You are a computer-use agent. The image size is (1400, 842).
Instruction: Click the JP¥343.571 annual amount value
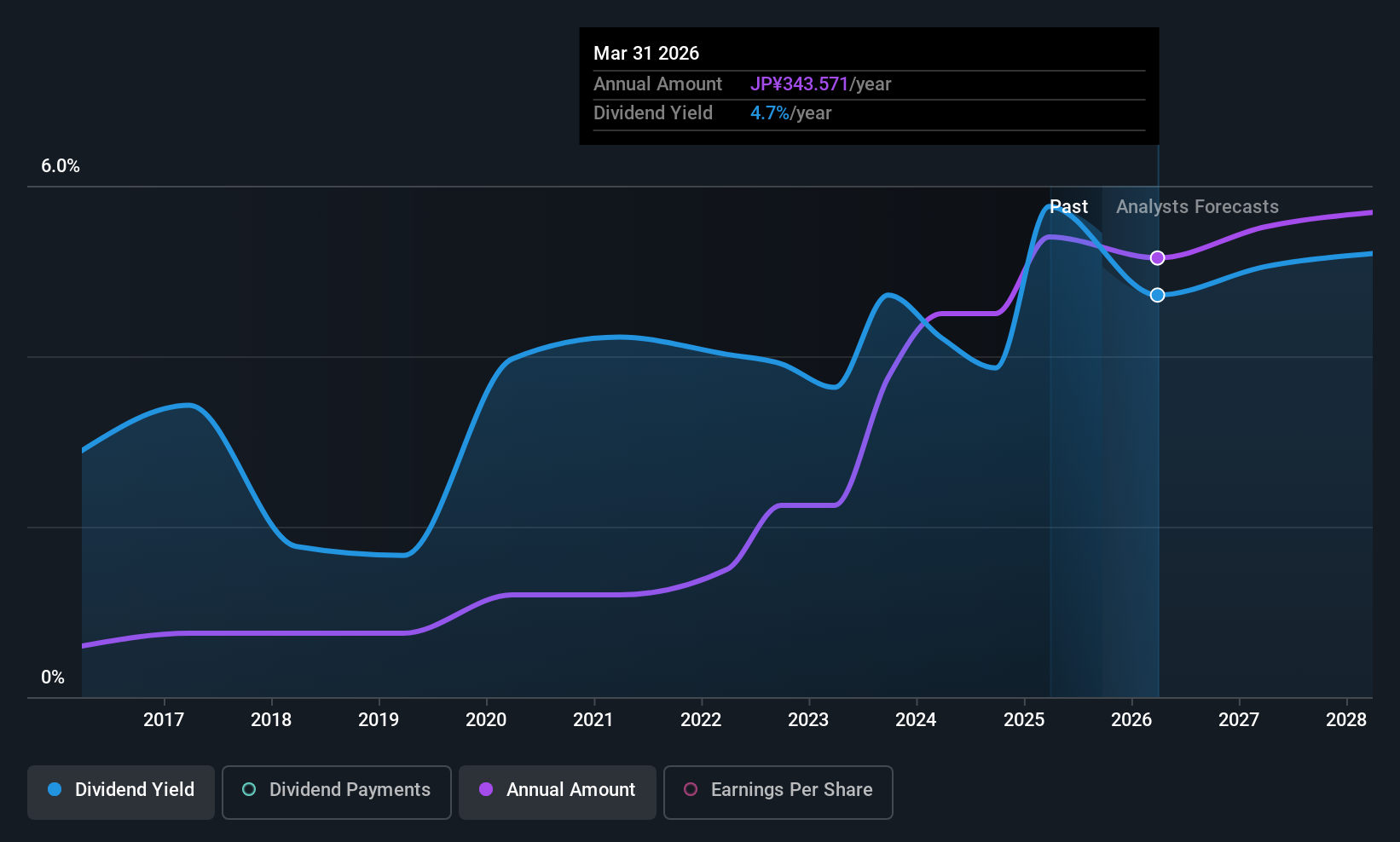coord(799,84)
